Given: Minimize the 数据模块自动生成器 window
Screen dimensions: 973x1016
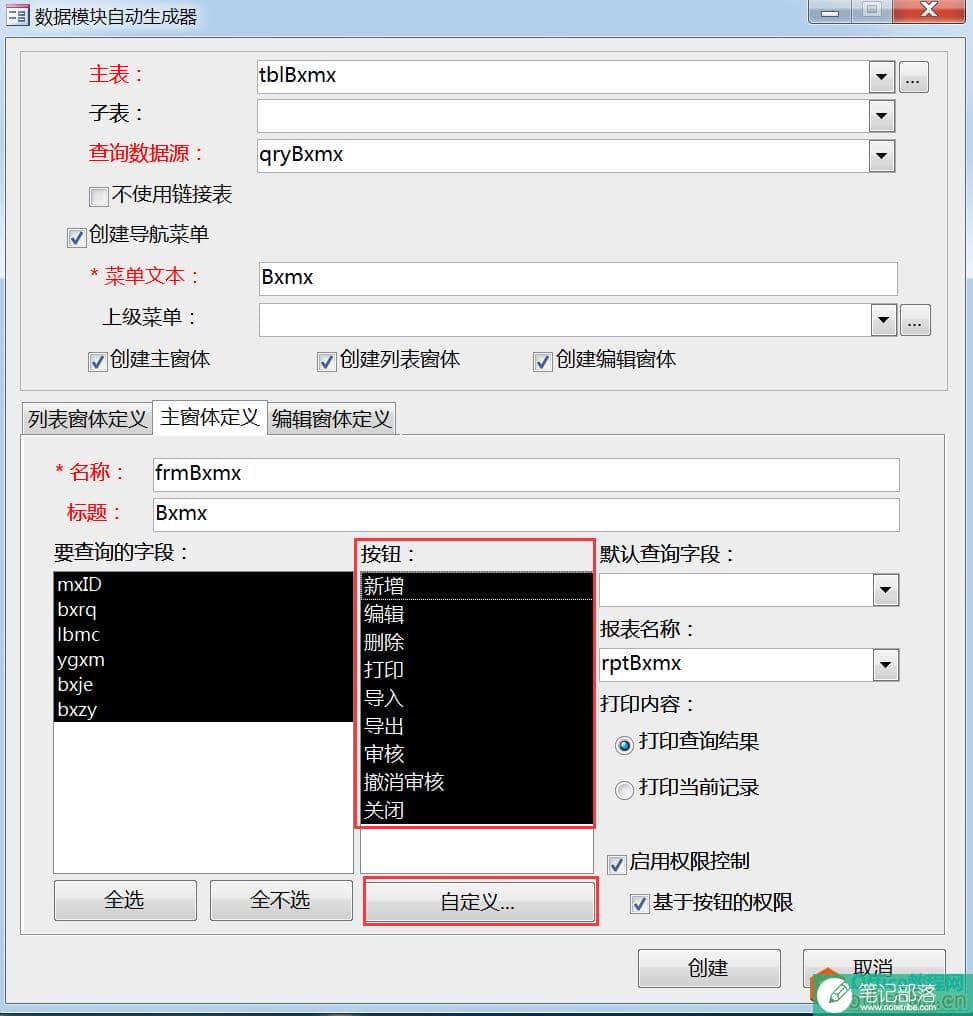Looking at the screenshot, I should pyautogui.click(x=830, y=10).
